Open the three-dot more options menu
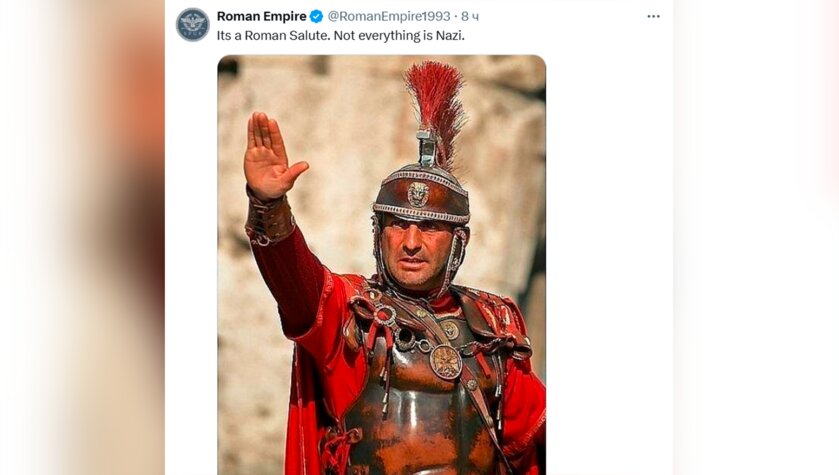This screenshot has height=475, width=839. [x=653, y=16]
